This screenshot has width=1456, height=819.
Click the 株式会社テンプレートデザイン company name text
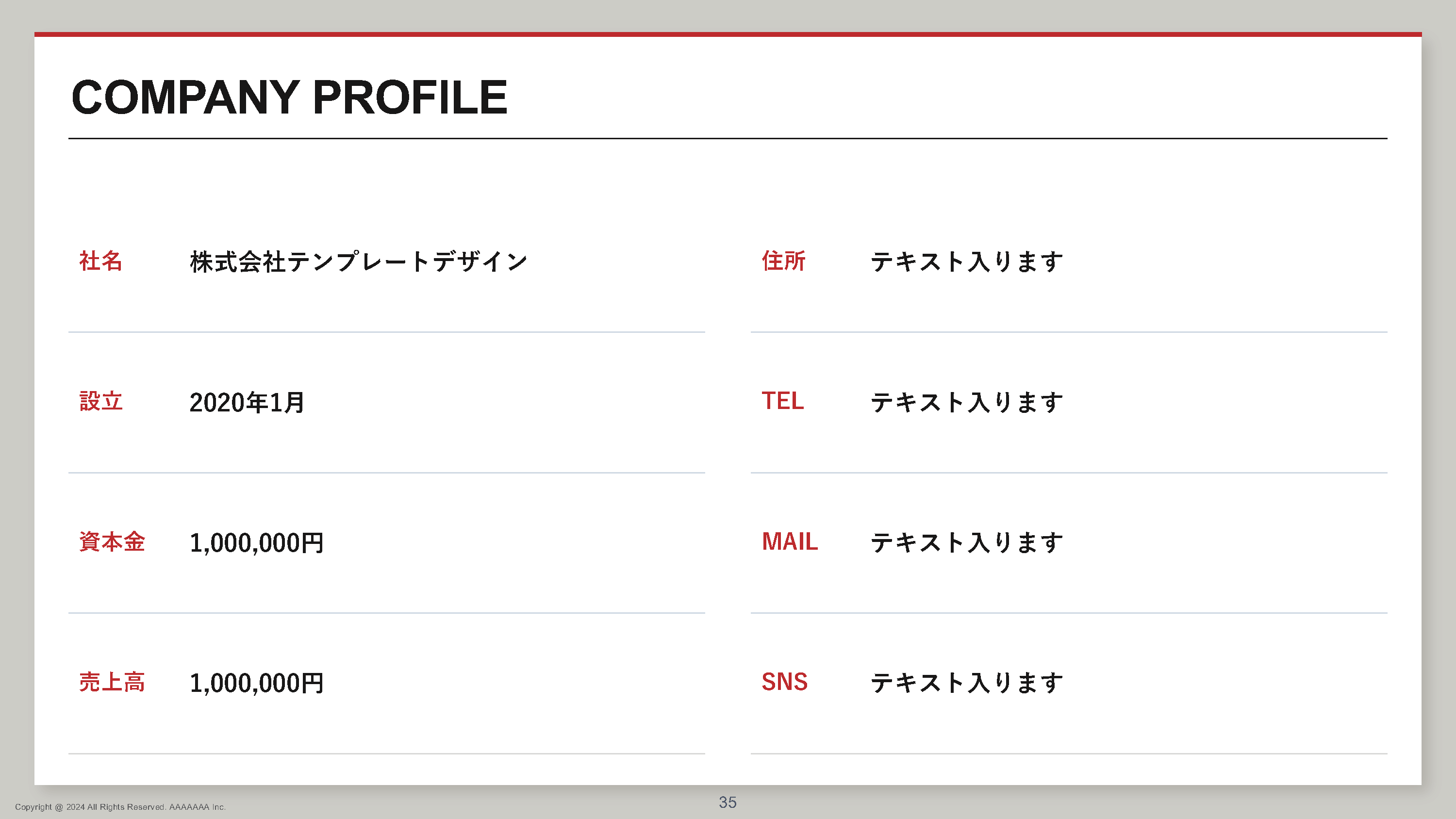(358, 262)
